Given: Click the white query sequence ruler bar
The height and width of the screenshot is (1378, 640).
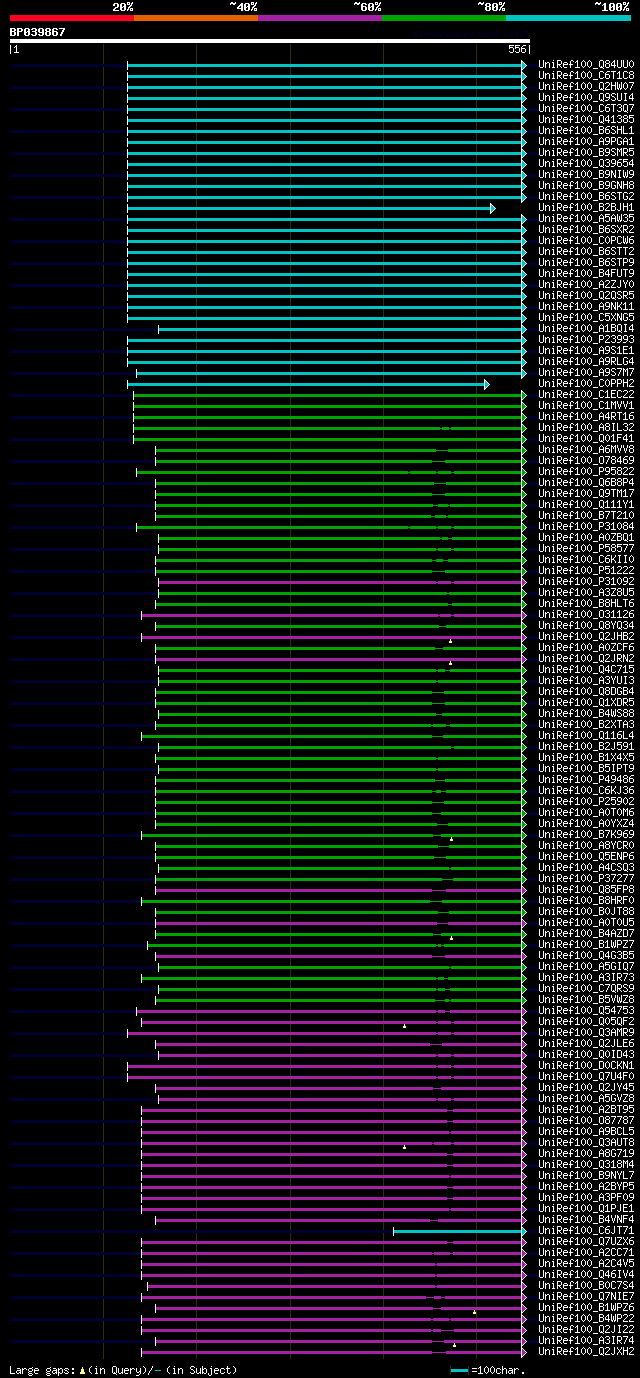Looking at the screenshot, I should 269,41.
